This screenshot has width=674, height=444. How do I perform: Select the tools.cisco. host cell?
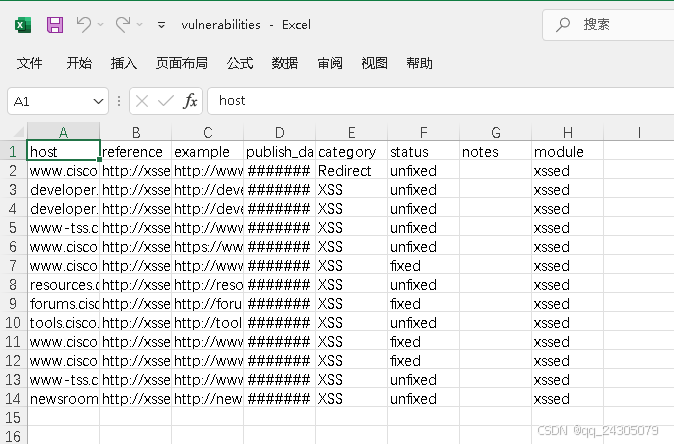tap(64, 322)
